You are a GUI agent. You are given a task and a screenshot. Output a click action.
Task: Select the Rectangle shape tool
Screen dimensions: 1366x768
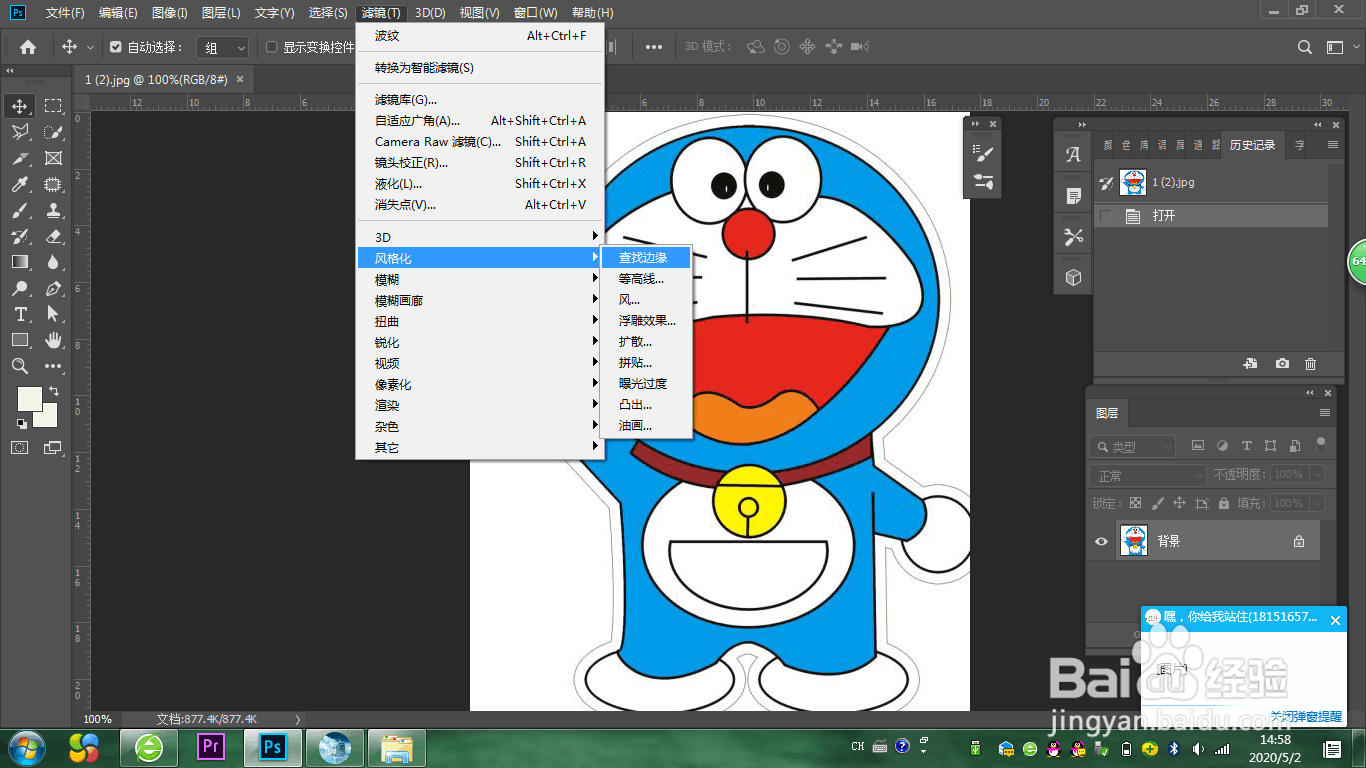click(x=20, y=340)
